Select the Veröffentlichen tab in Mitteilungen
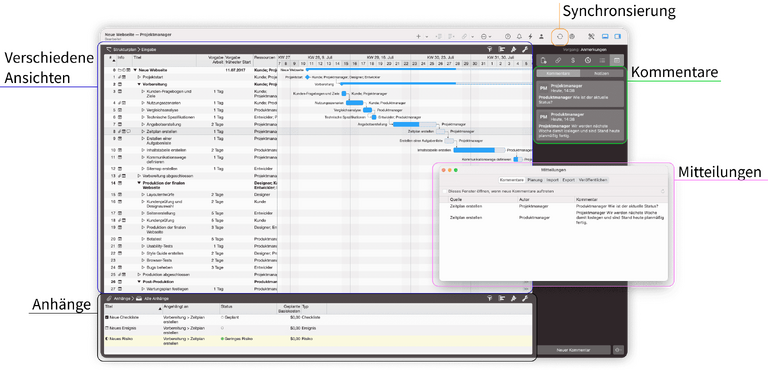The height and width of the screenshot is (370, 768). [x=593, y=180]
